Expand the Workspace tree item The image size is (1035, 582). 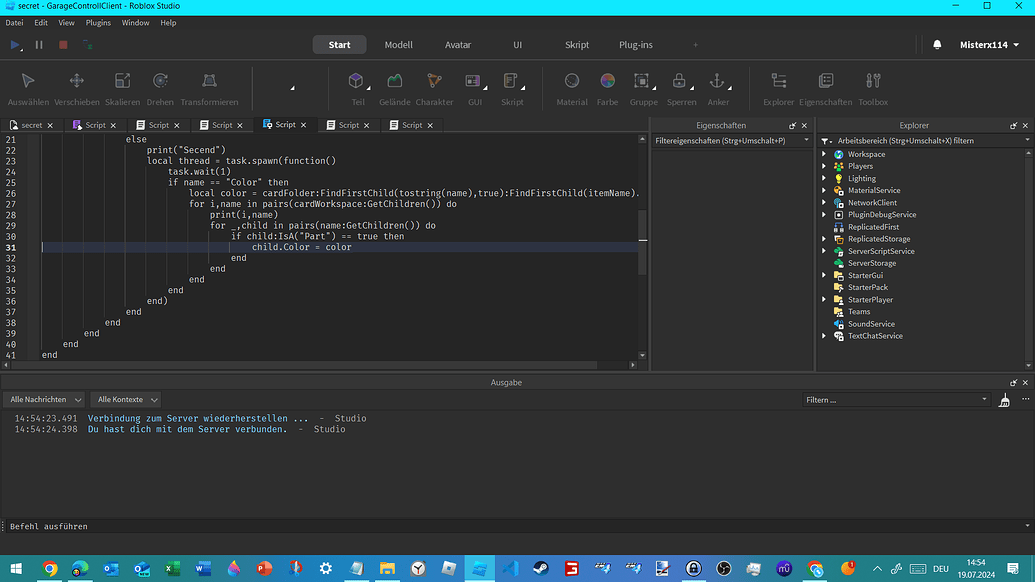pos(824,154)
